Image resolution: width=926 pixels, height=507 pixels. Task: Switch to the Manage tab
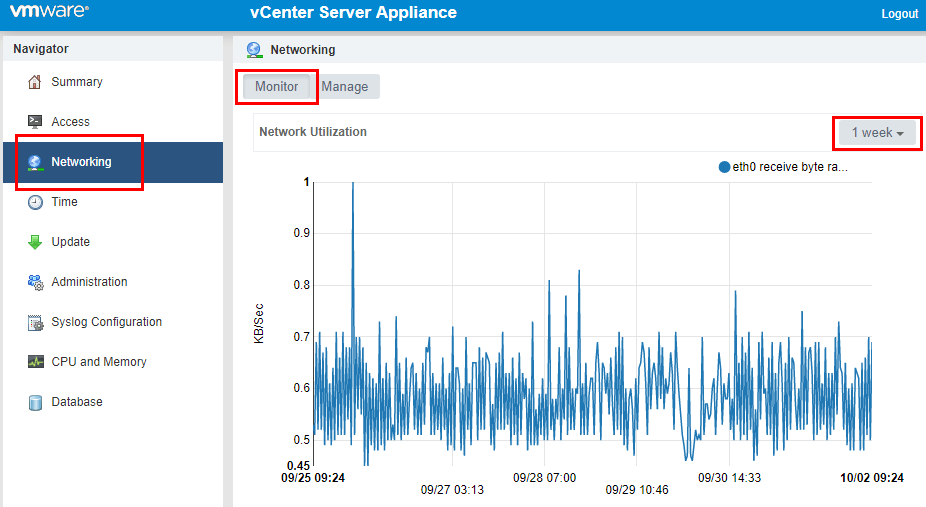pos(345,87)
